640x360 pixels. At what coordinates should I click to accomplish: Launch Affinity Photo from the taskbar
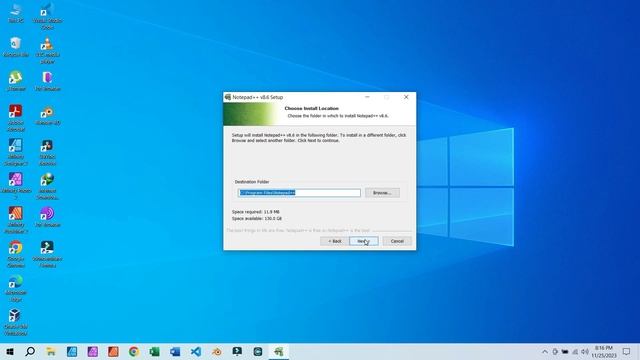pos(93,351)
